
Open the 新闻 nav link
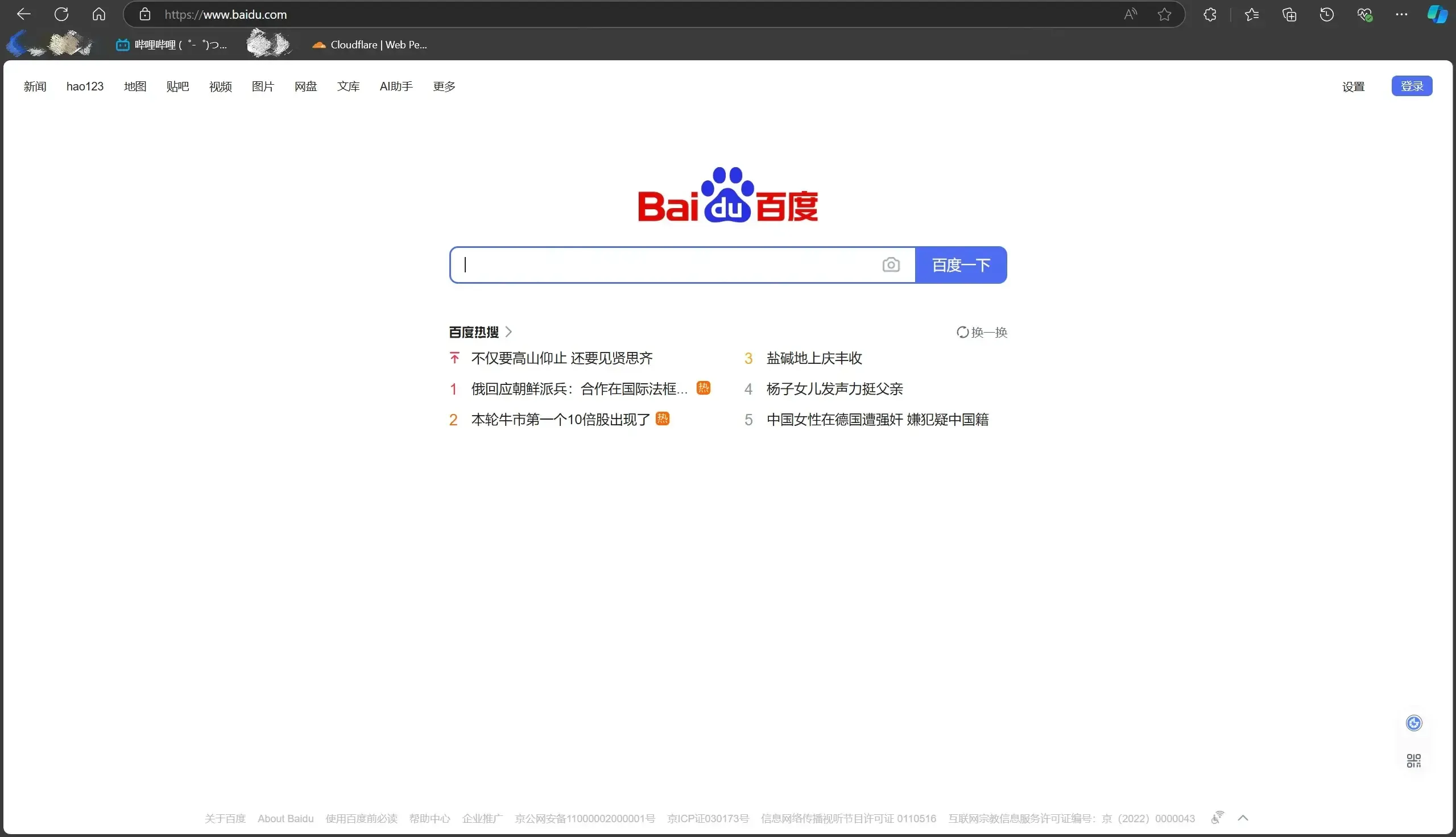coord(35,86)
